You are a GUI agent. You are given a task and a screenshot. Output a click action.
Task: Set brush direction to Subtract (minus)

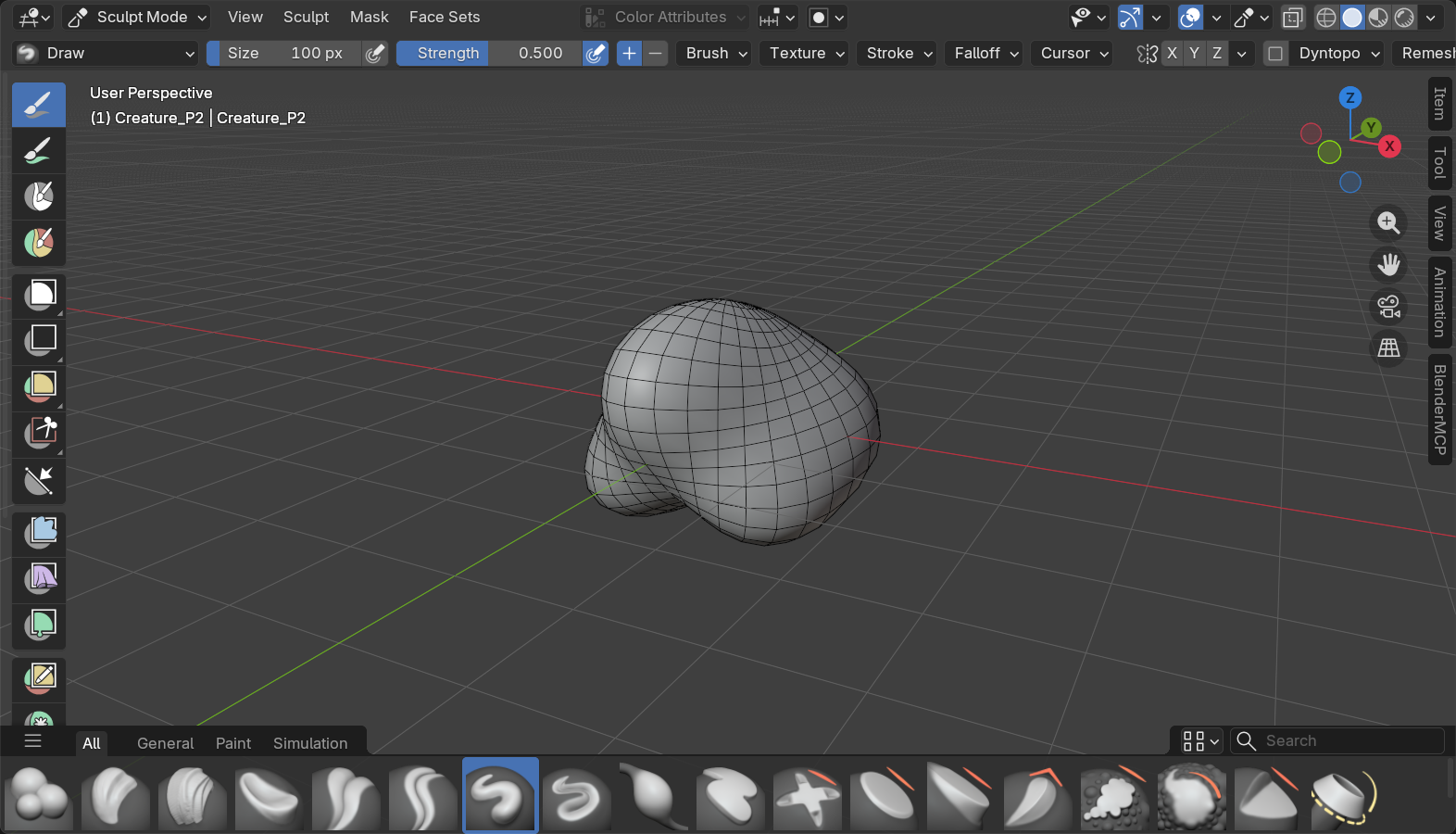(655, 54)
